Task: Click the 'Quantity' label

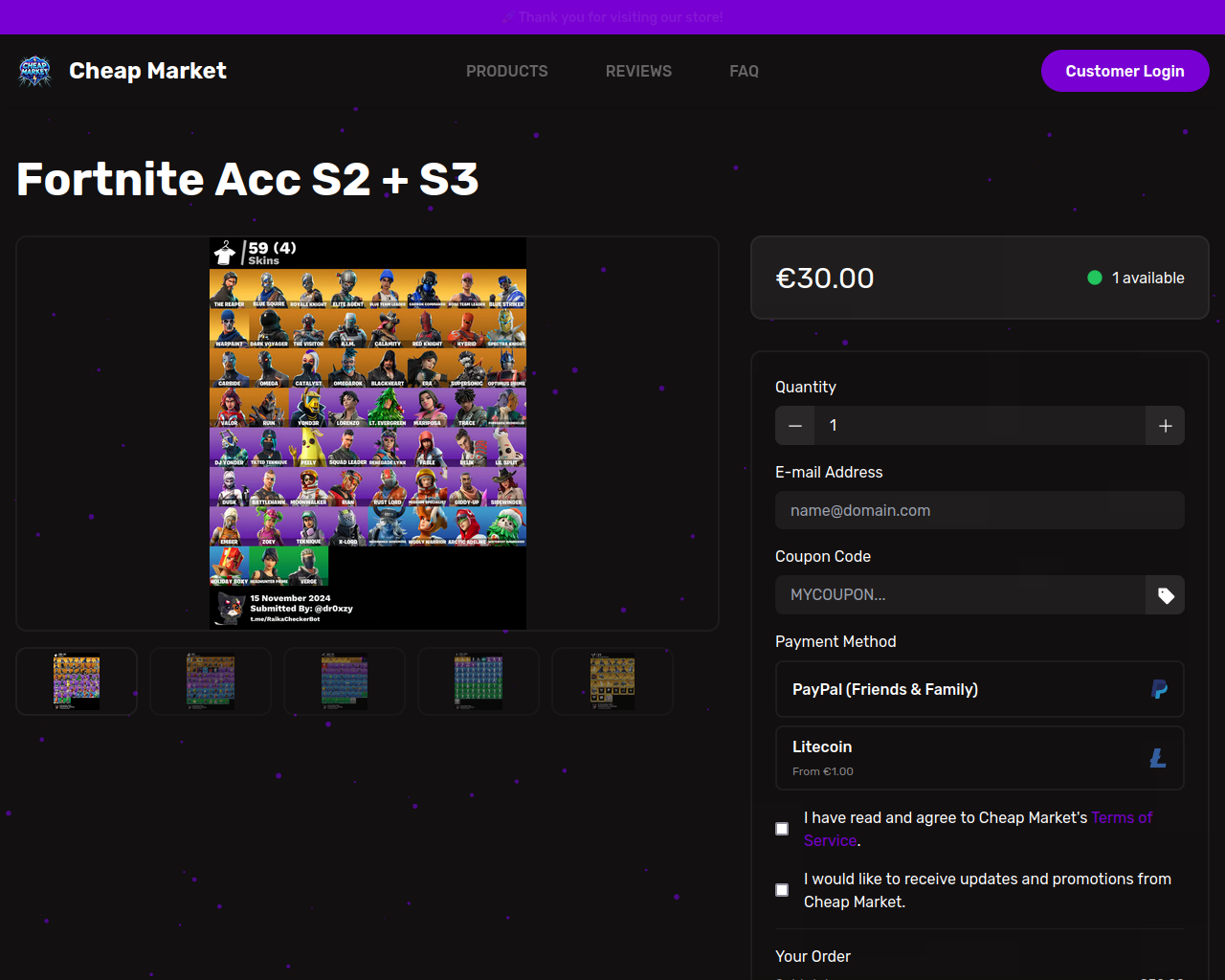Action: point(806,387)
